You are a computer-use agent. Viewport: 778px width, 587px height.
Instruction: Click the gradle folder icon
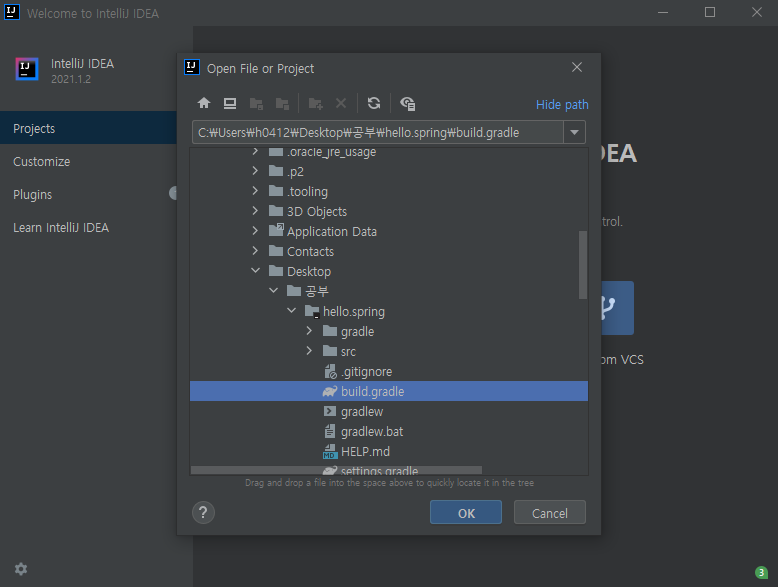click(x=330, y=331)
